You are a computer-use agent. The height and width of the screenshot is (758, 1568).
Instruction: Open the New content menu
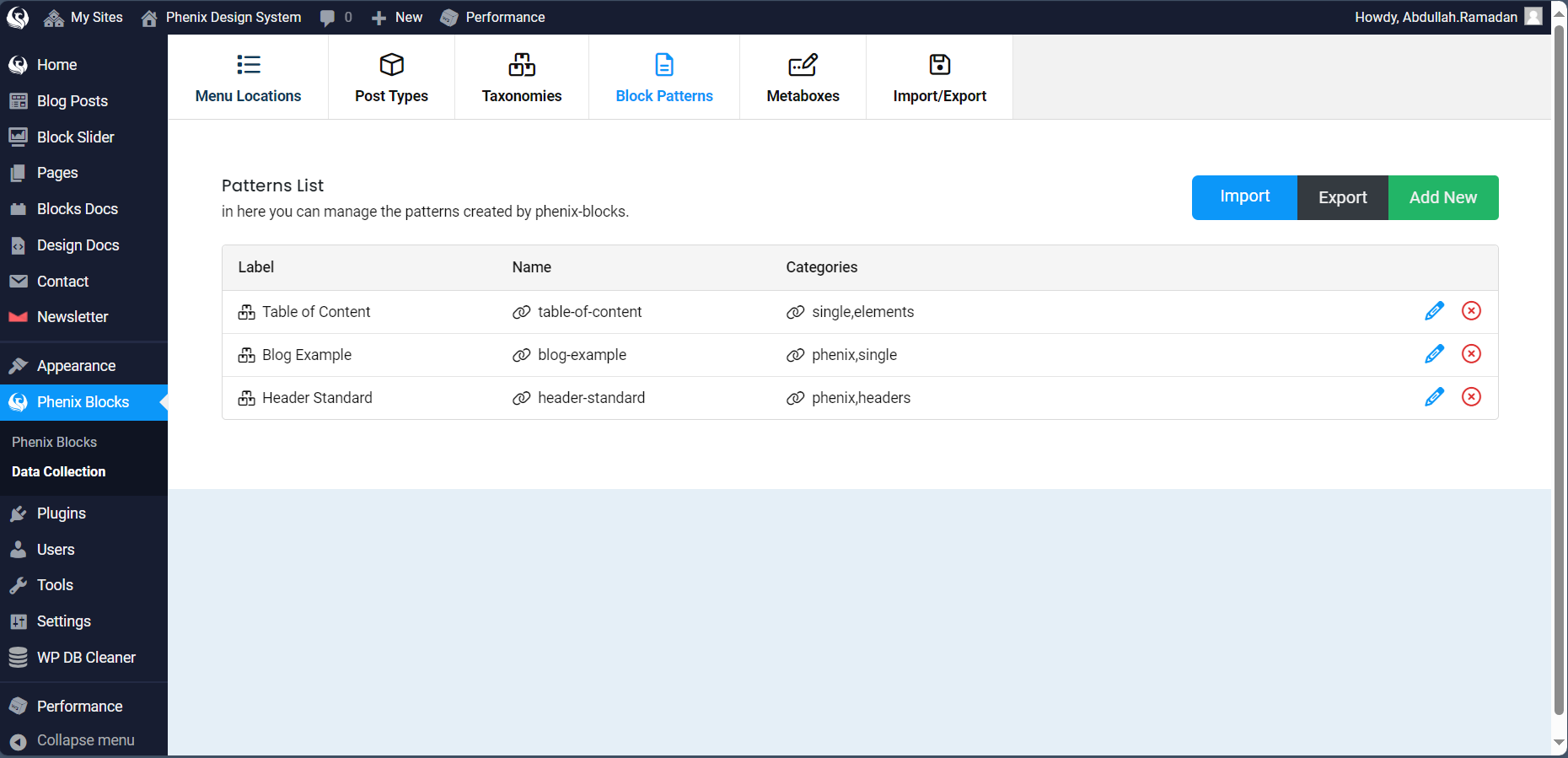click(397, 17)
